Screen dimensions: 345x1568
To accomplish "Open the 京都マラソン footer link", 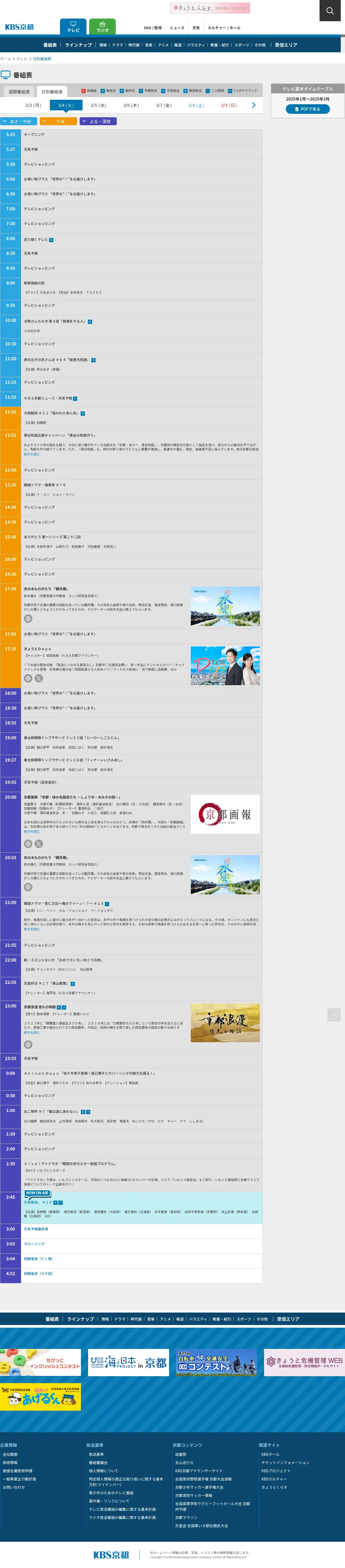I will 187,1518.
